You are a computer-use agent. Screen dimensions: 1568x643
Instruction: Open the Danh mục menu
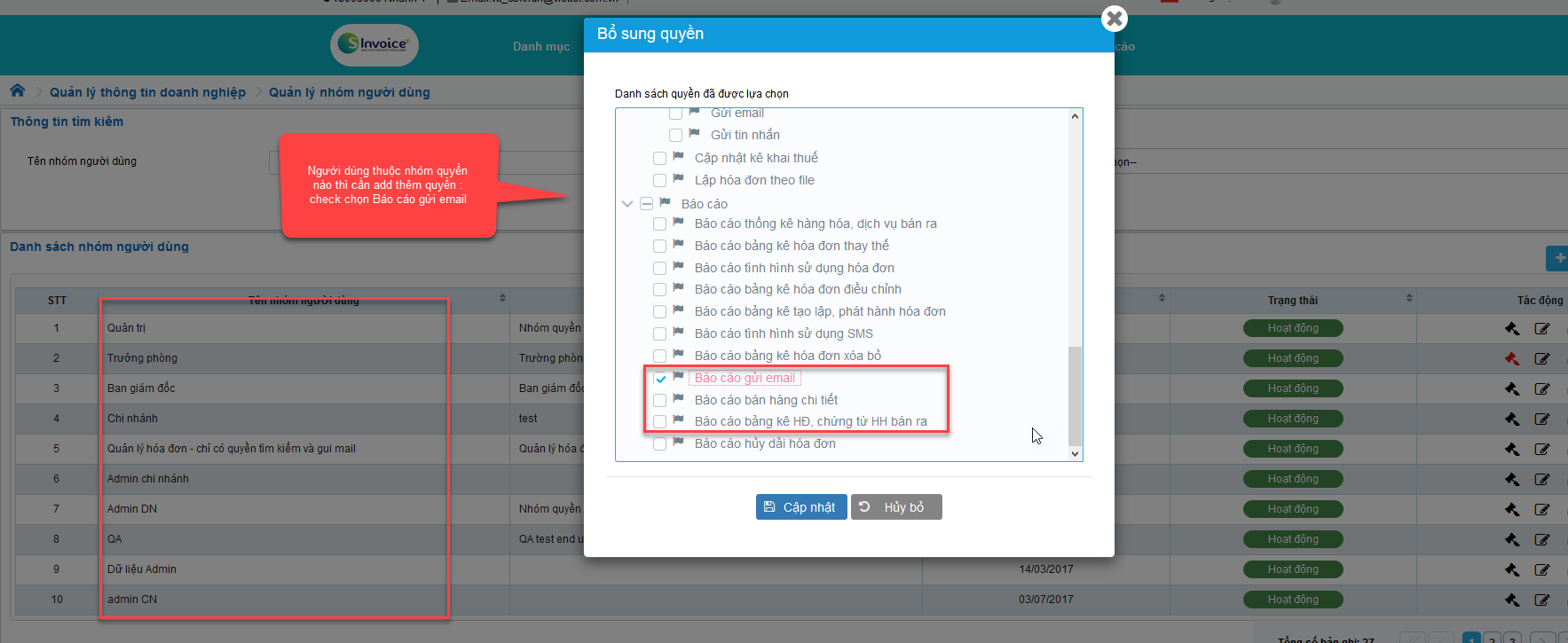(x=541, y=46)
